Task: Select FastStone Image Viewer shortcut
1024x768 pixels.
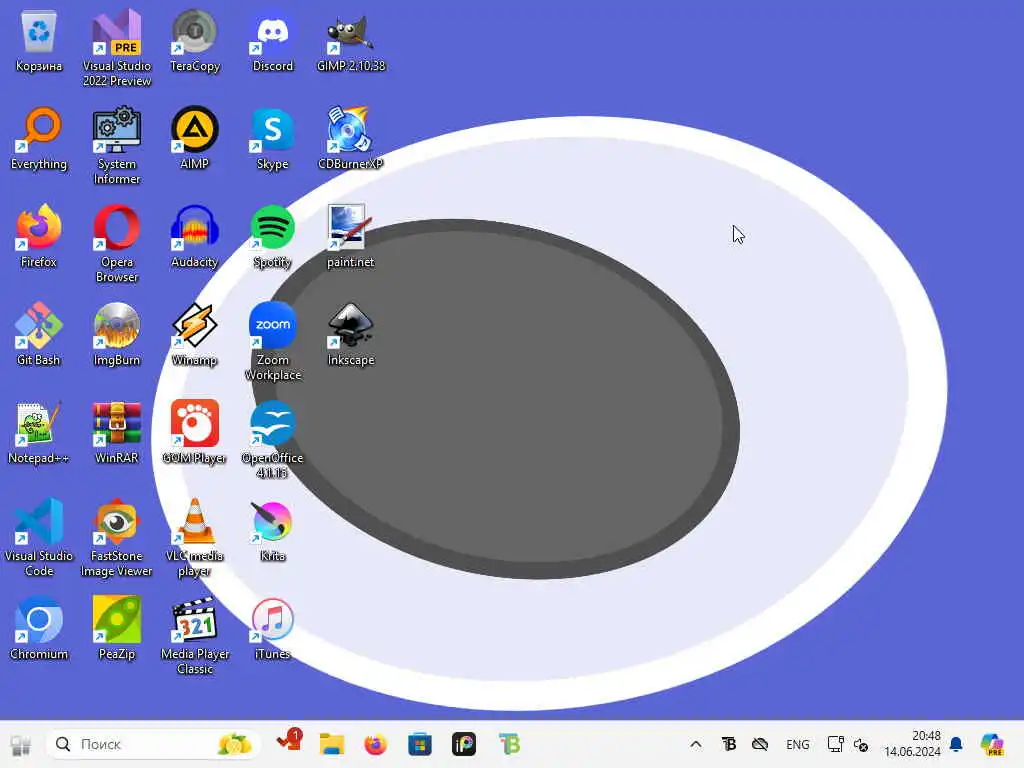Action: 117,537
